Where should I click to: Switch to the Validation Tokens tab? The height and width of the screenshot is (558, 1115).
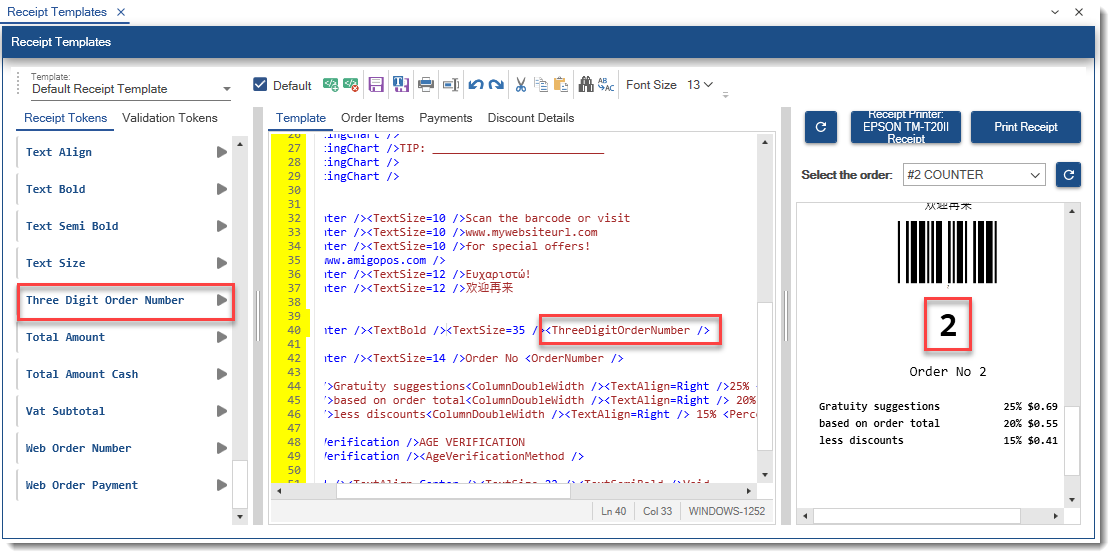click(169, 118)
